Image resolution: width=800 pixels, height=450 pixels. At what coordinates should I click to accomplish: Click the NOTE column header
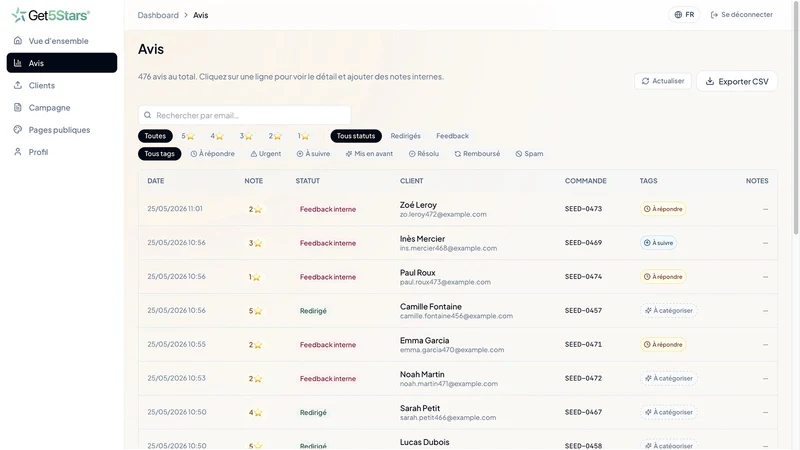tap(254, 181)
